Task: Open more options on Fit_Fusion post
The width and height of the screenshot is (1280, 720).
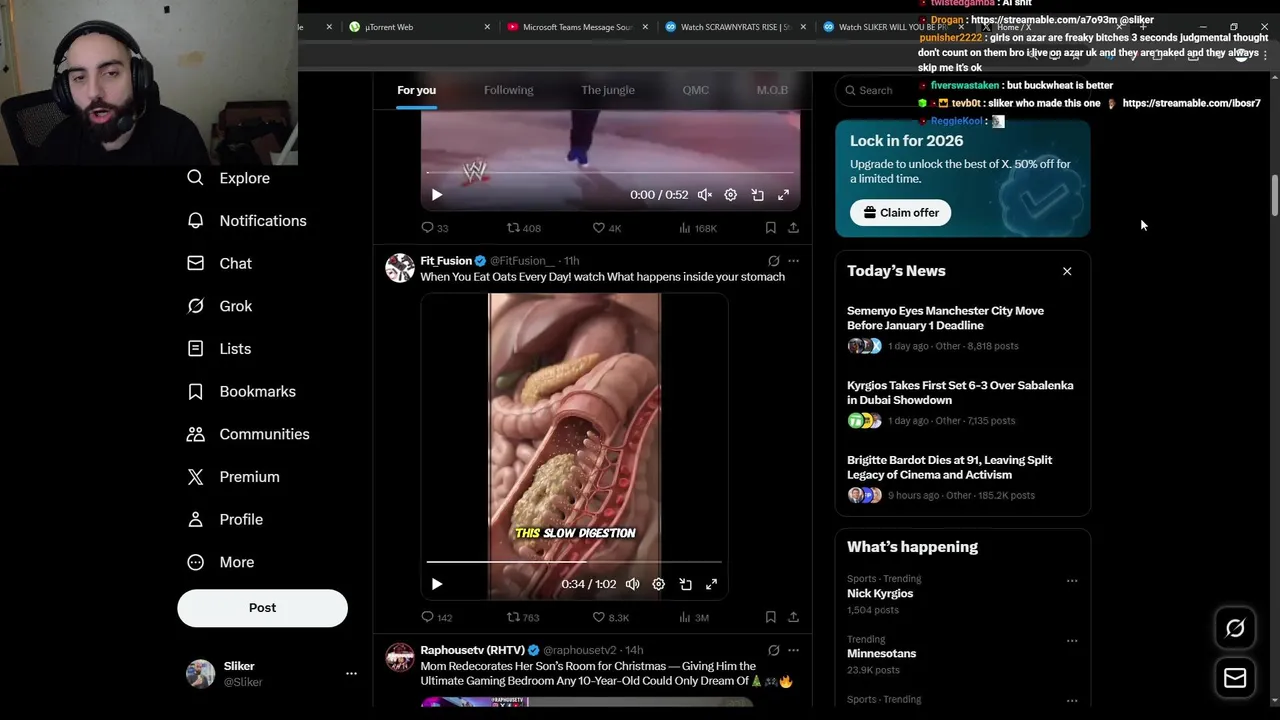Action: [x=793, y=261]
